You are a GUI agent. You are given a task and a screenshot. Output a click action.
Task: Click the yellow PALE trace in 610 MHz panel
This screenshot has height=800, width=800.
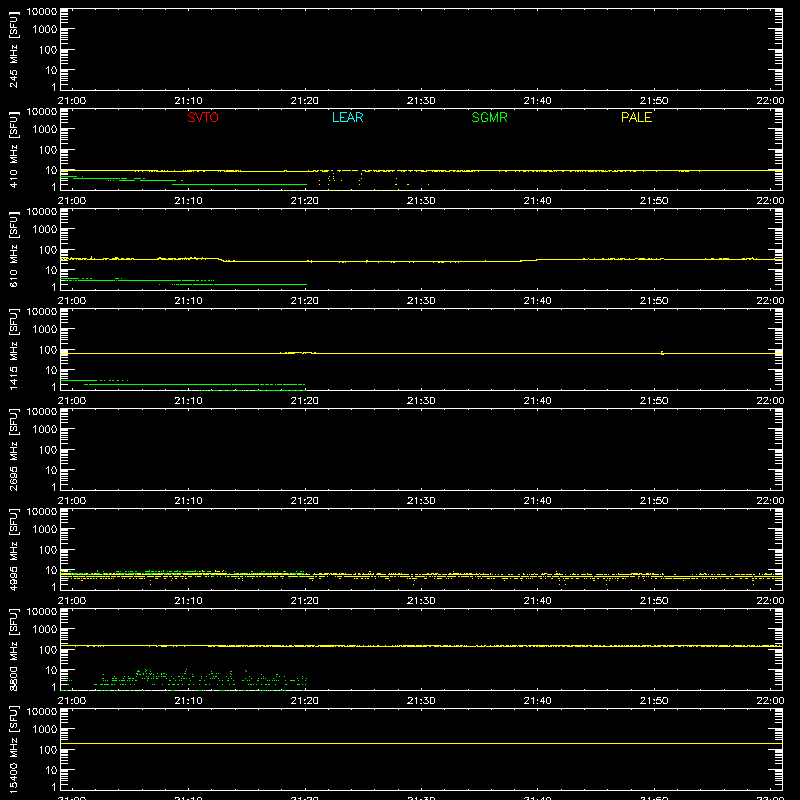(421, 261)
